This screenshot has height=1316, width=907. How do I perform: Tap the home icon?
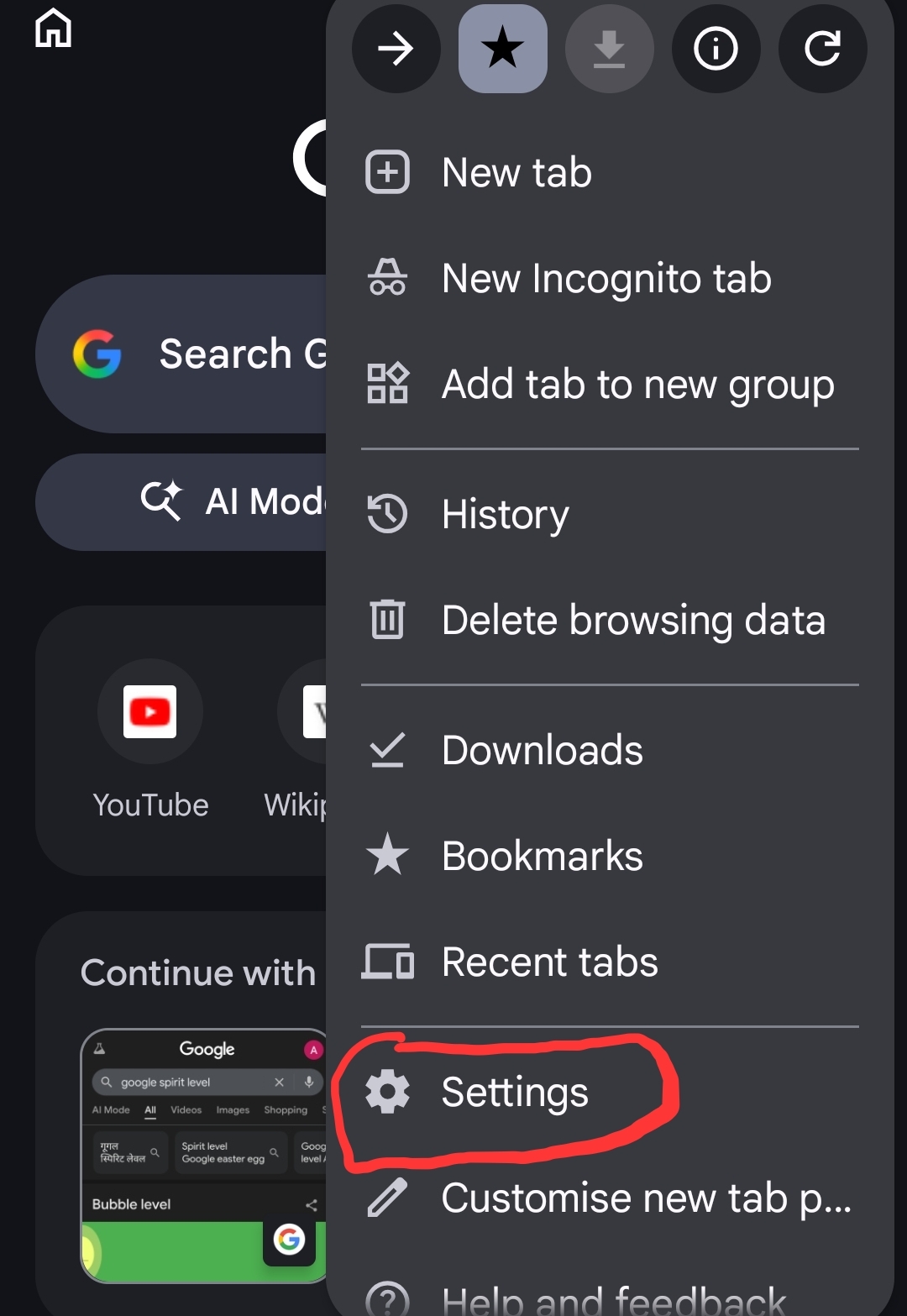point(53,29)
